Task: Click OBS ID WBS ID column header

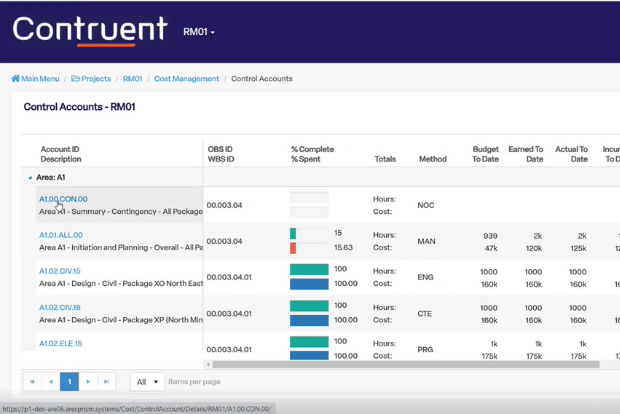Action: pos(221,154)
